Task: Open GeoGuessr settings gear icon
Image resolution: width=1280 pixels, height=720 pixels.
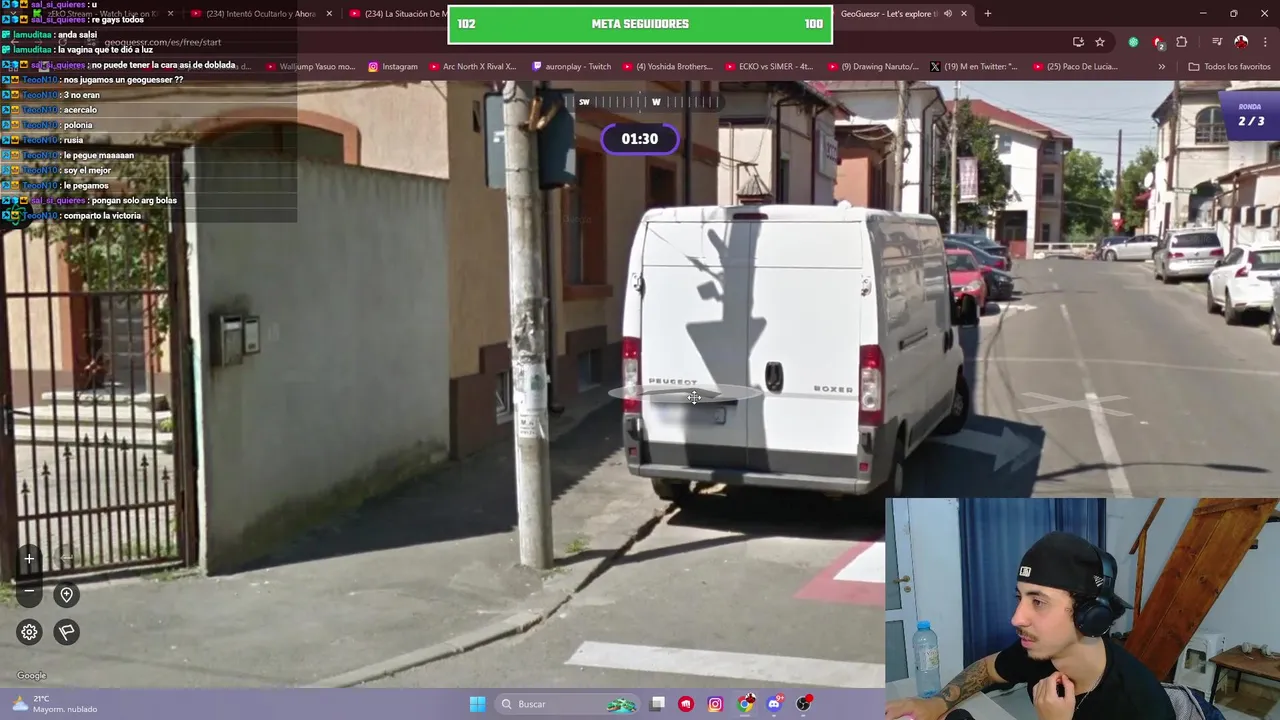Action: [29, 632]
